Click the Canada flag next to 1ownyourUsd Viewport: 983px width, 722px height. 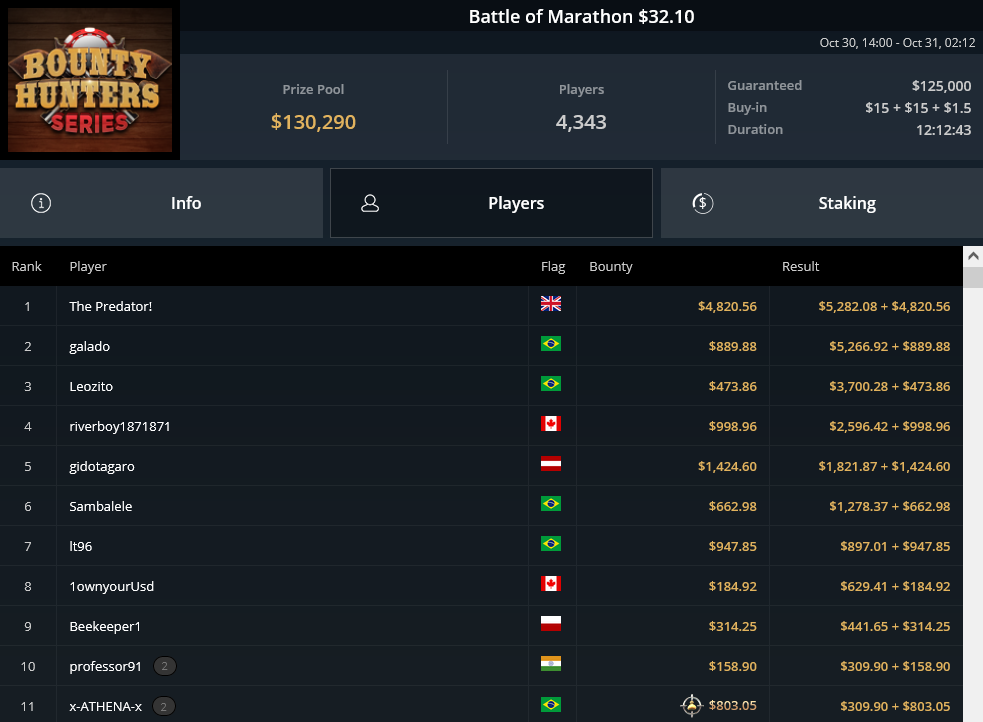click(x=551, y=584)
